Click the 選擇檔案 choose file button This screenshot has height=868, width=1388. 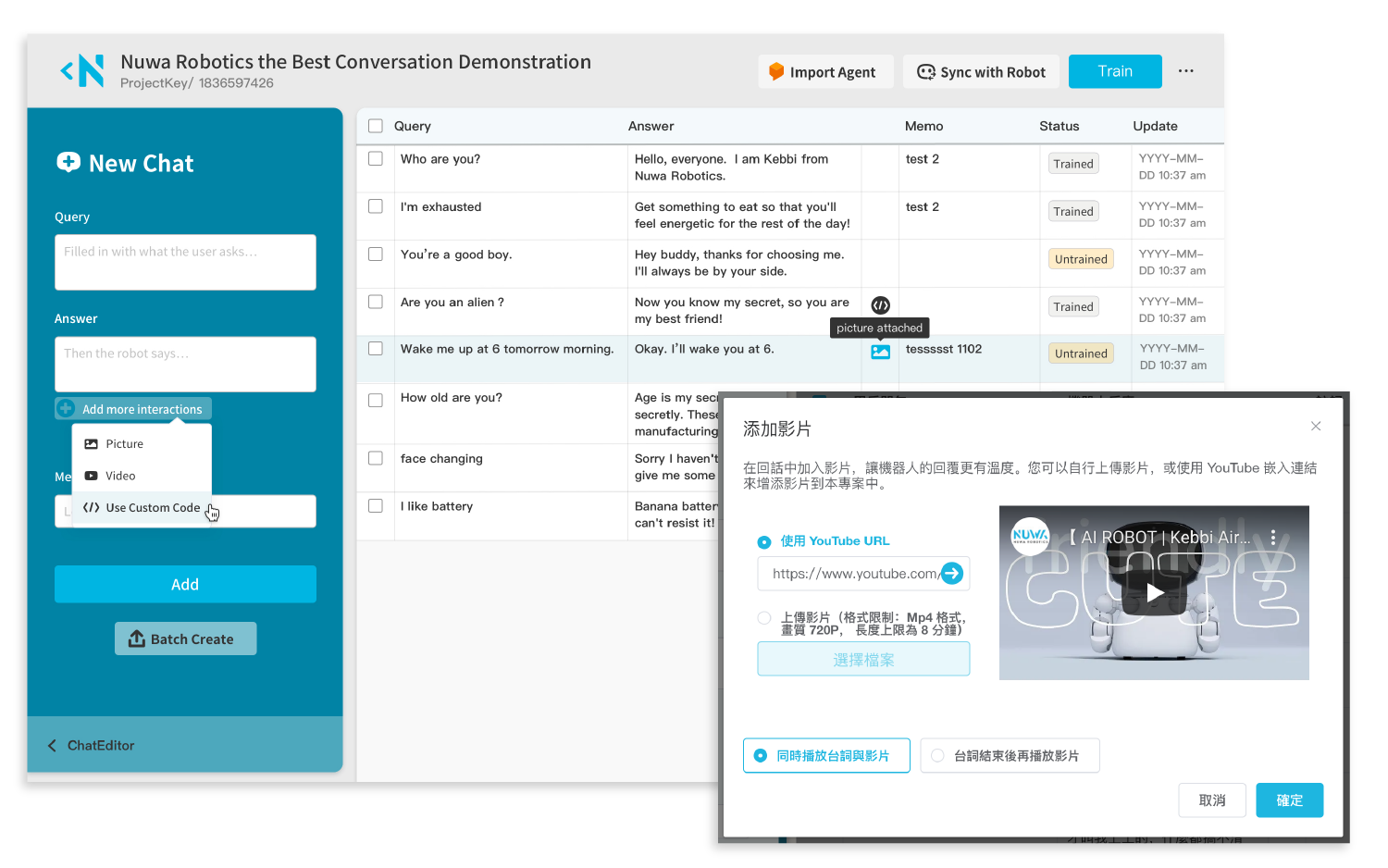pos(863,659)
